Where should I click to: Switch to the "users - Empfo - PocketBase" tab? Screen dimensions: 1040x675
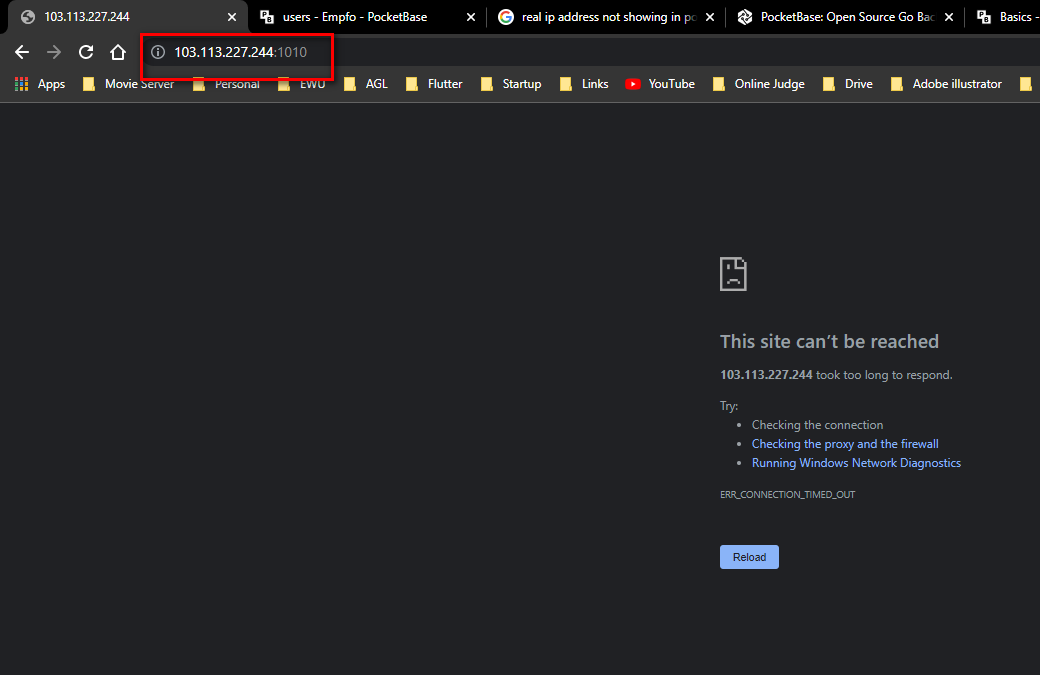pyautogui.click(x=355, y=16)
